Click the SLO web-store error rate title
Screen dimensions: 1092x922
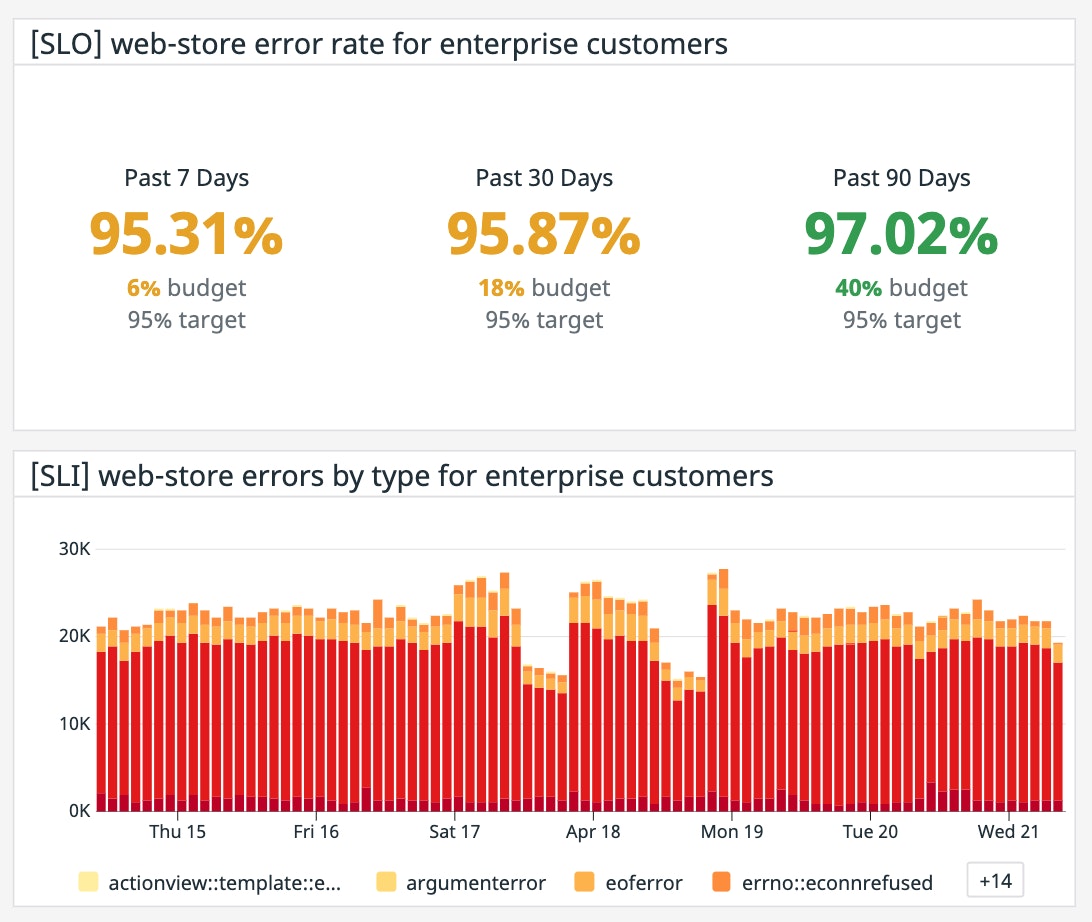(377, 44)
